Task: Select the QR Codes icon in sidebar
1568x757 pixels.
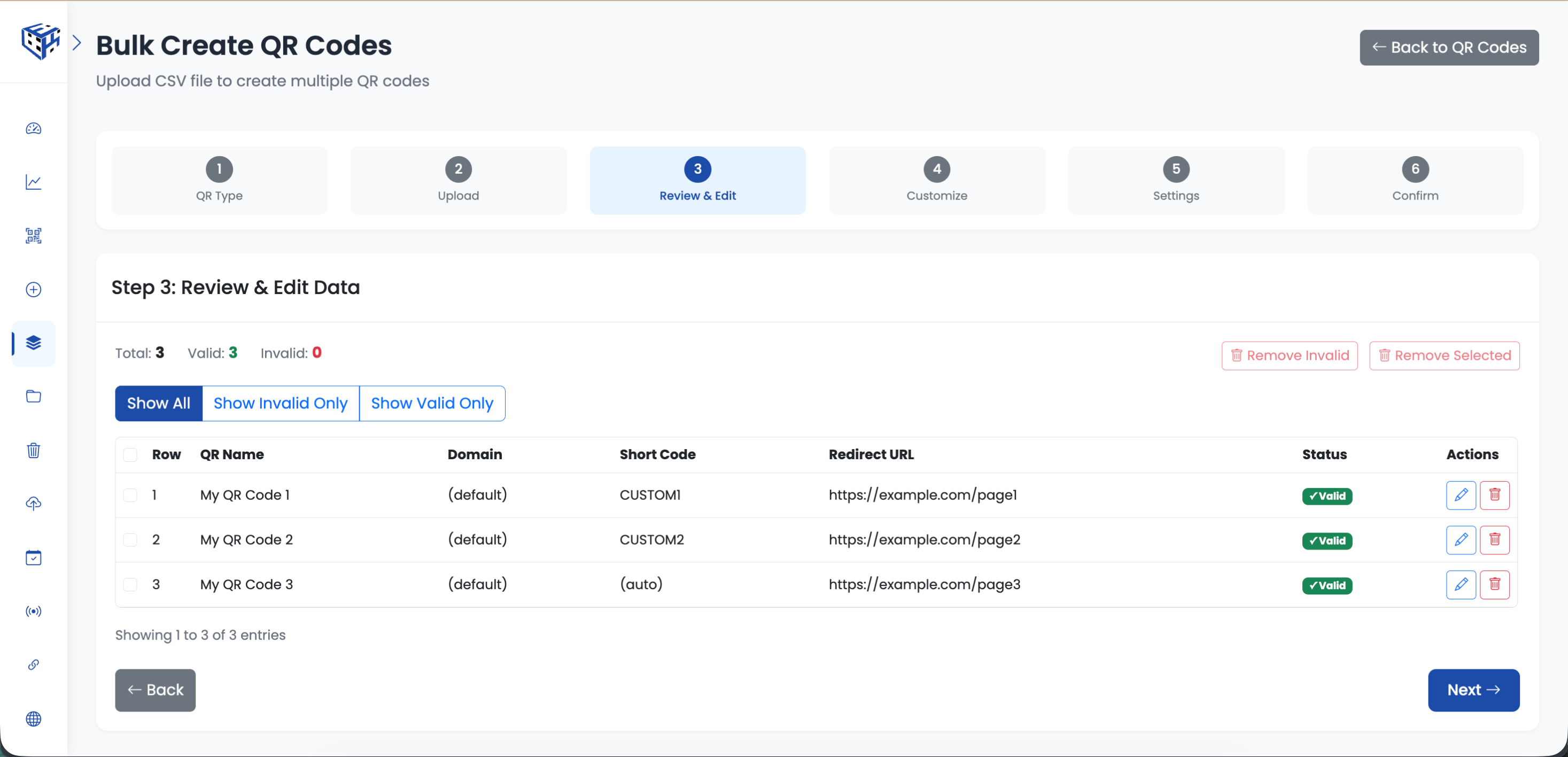Action: 33,236
